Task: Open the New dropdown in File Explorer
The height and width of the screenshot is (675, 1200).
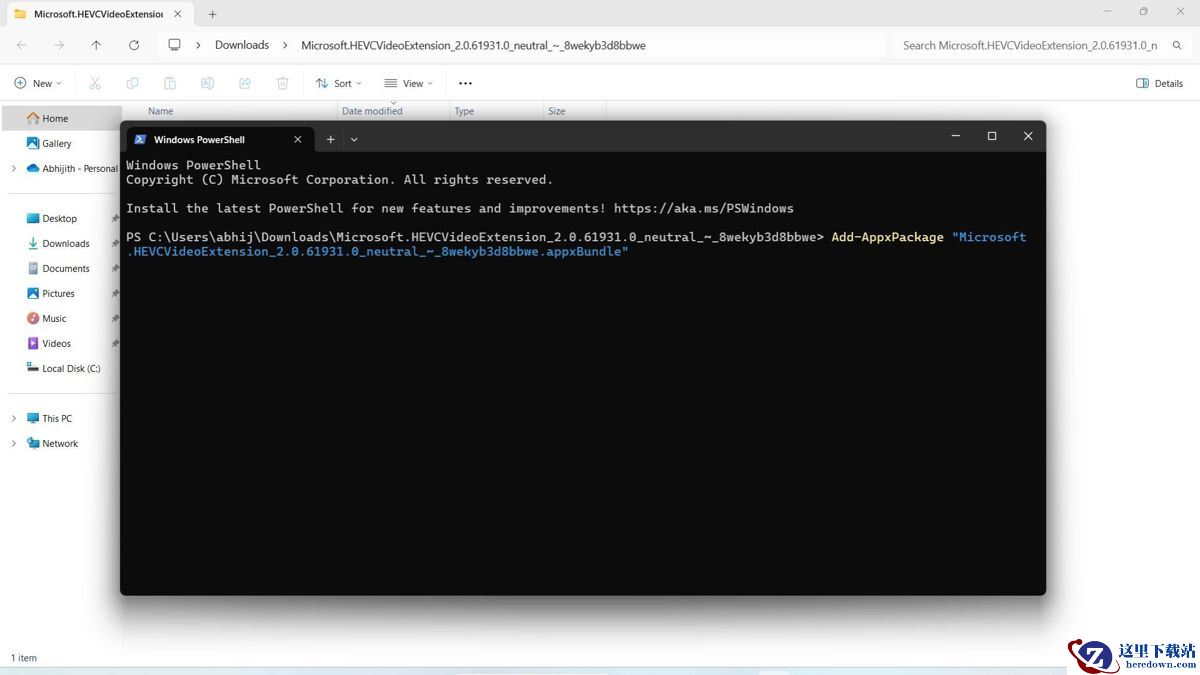Action: pyautogui.click(x=38, y=83)
